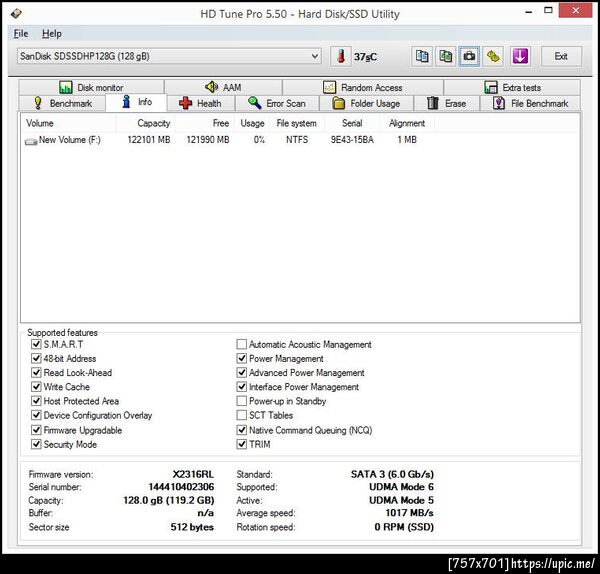The height and width of the screenshot is (574, 600).
Task: Switch to the Disk monitor tab
Action: tap(91, 87)
